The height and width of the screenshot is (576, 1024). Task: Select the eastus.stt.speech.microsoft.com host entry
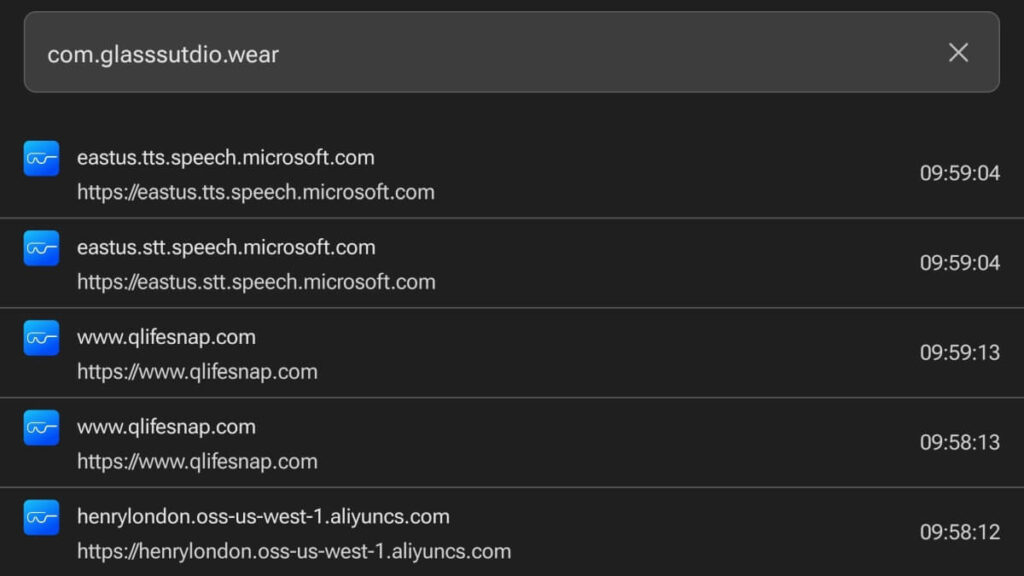point(226,248)
